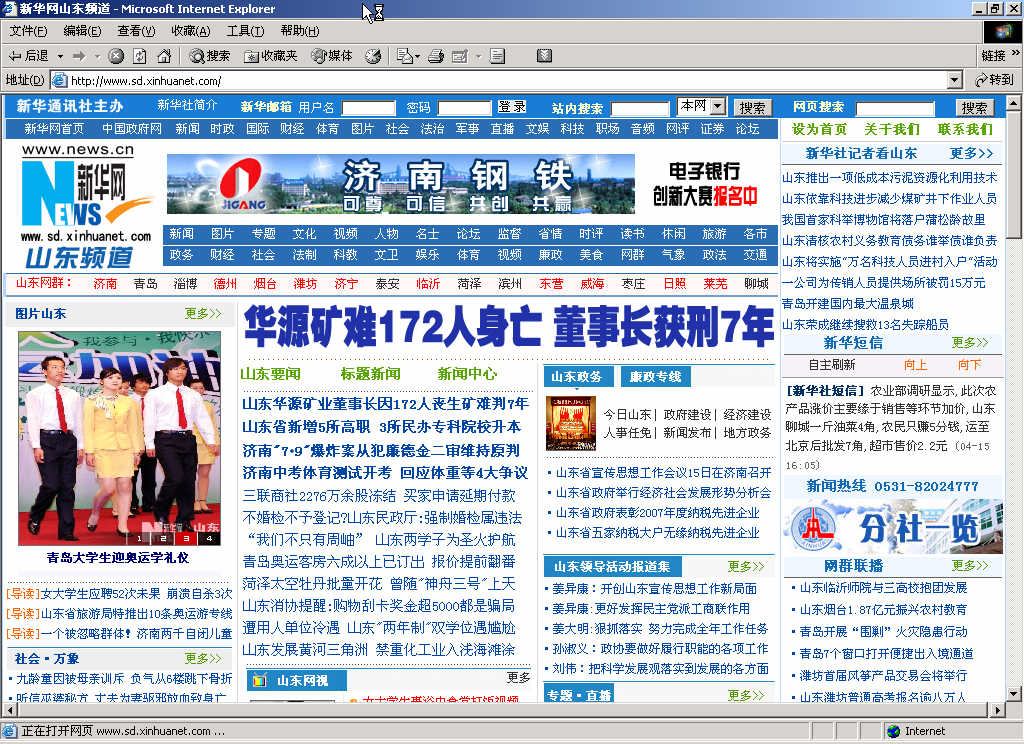This screenshot has width=1024, height=744.
Task: Print the page using the printer icon
Action: 436,56
